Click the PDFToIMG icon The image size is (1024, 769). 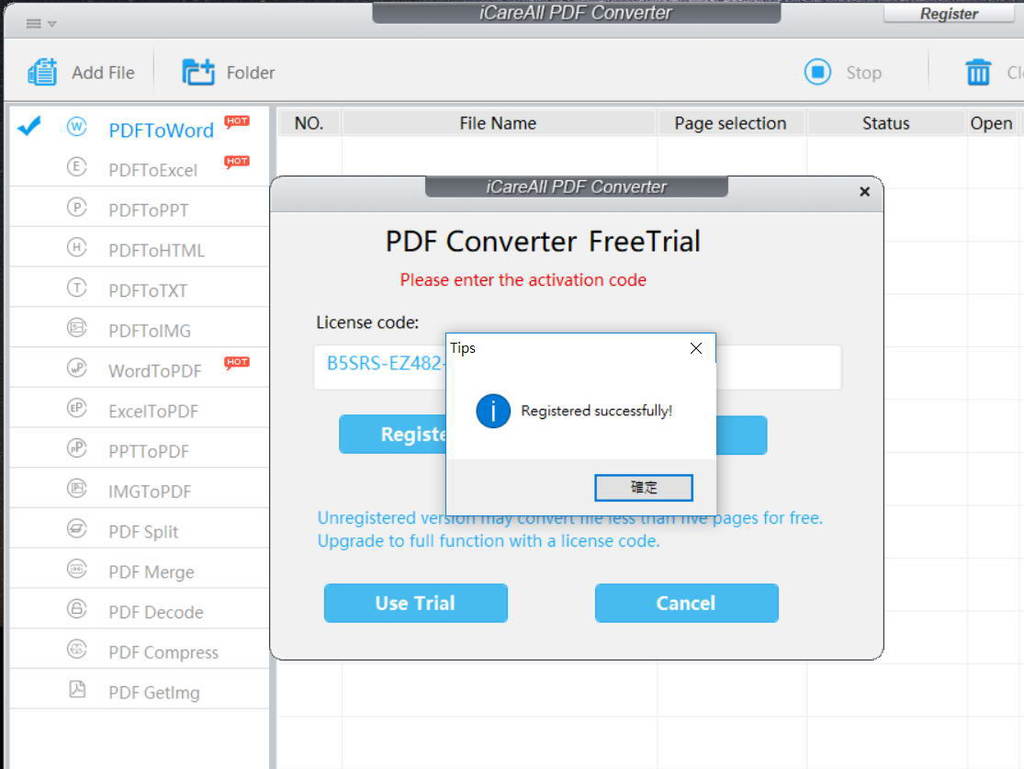tap(76, 328)
